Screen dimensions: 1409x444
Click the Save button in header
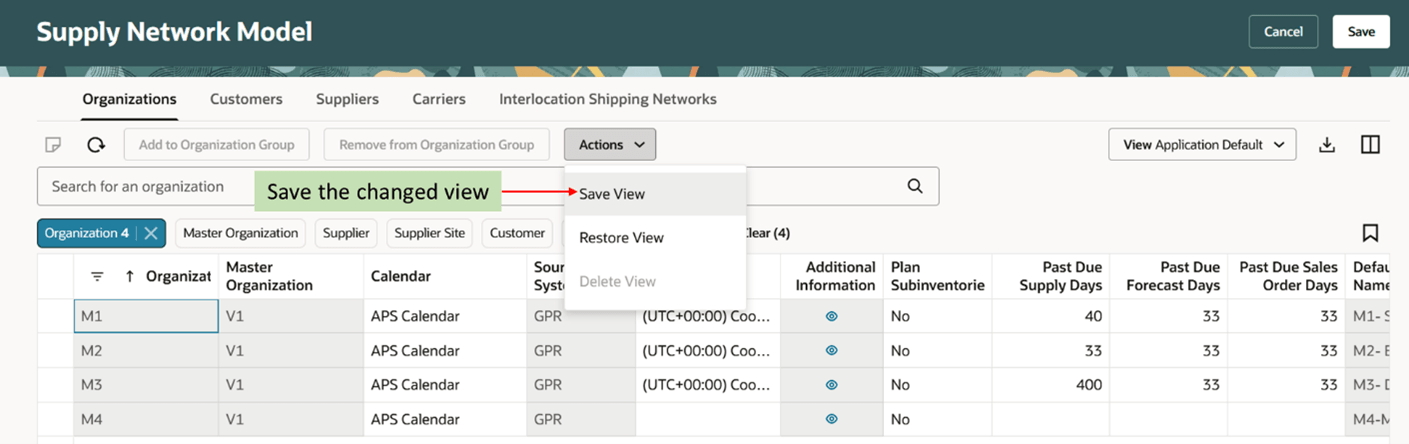click(x=1360, y=32)
